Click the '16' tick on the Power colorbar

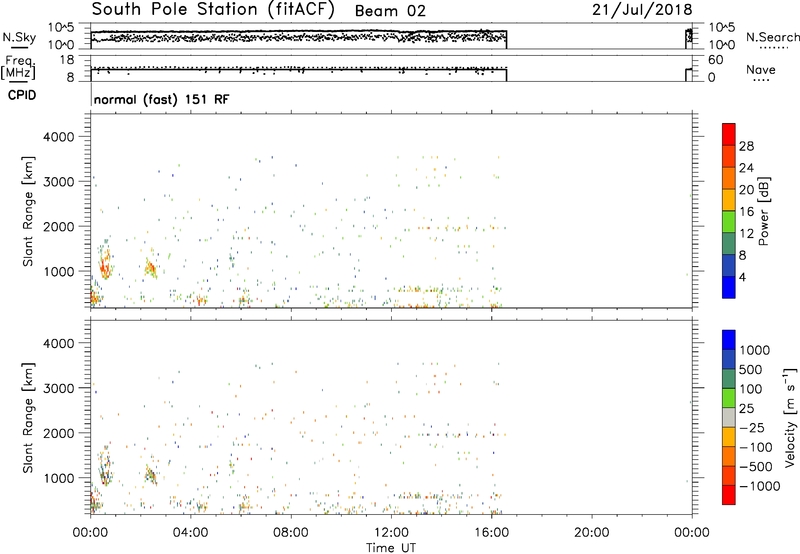746,212
